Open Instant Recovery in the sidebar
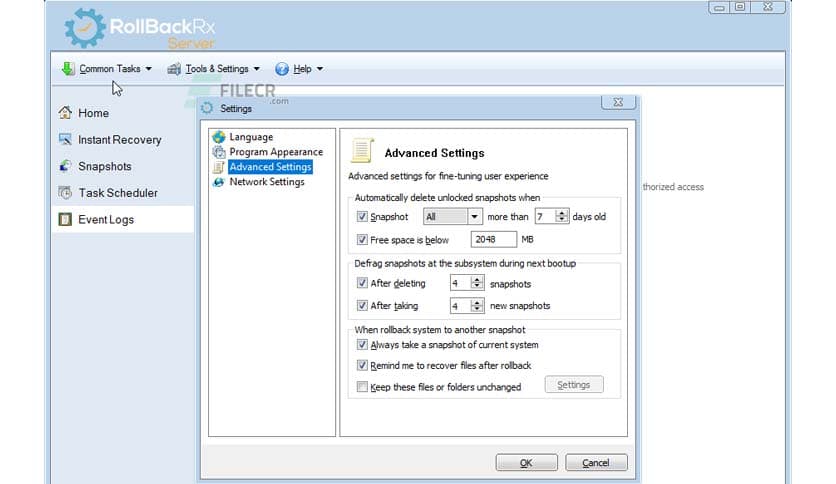Viewport: 836px width, 484px height. [119, 140]
